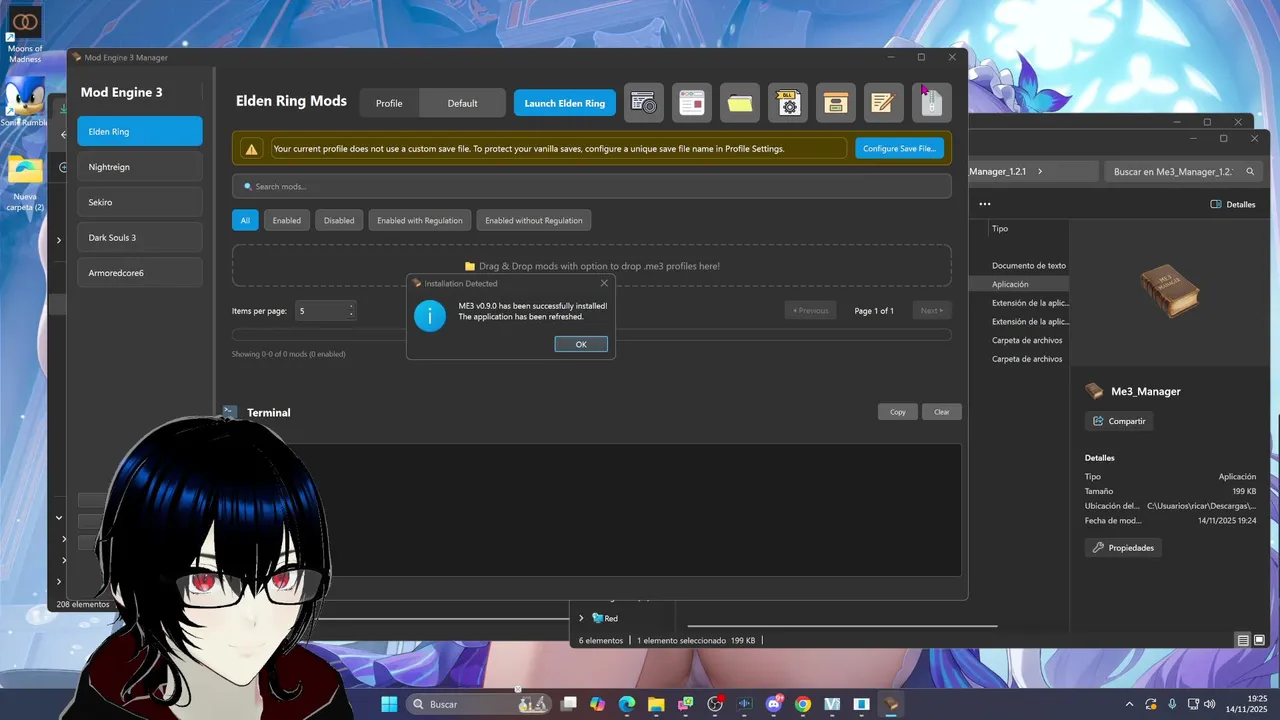Switch to Armoredcore6 in the sidebar
The height and width of the screenshot is (720, 1280).
click(140, 272)
